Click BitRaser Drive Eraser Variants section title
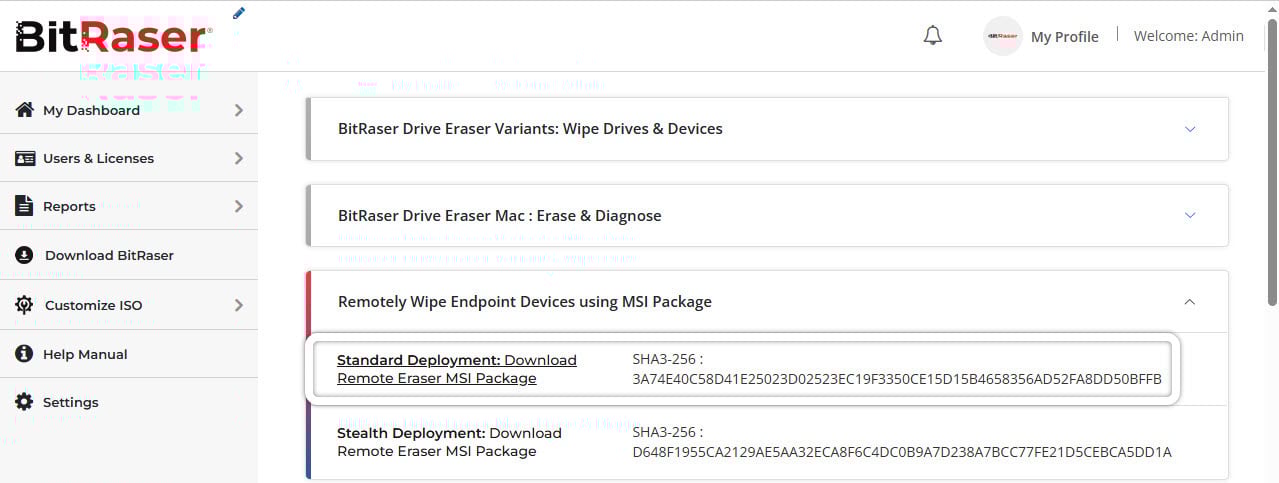The height and width of the screenshot is (483, 1279). tap(530, 129)
